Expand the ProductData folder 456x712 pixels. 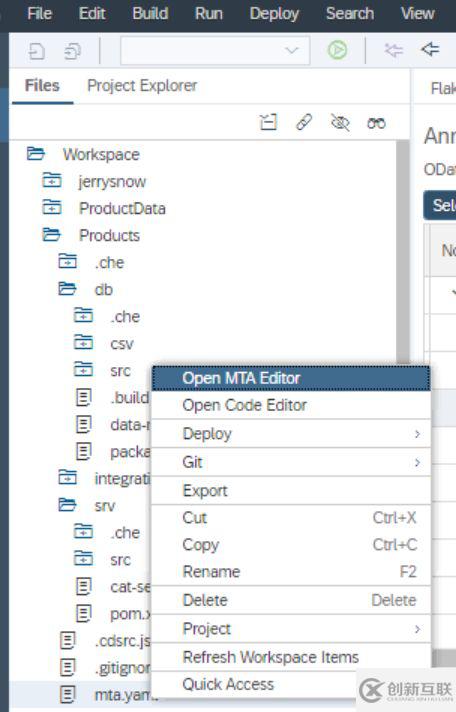tap(52, 208)
